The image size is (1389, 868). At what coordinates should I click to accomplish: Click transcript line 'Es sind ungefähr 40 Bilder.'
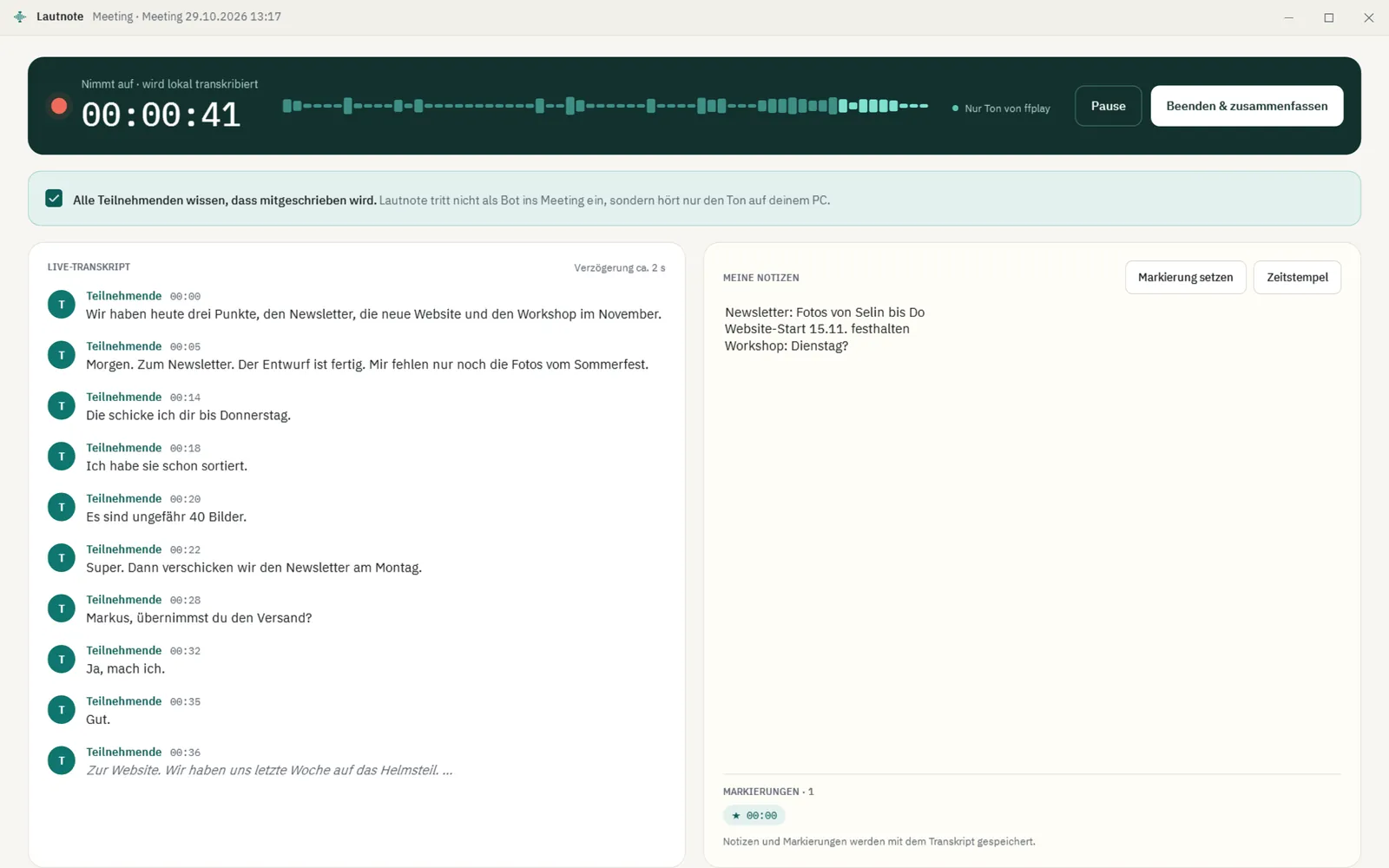pyautogui.click(x=166, y=516)
